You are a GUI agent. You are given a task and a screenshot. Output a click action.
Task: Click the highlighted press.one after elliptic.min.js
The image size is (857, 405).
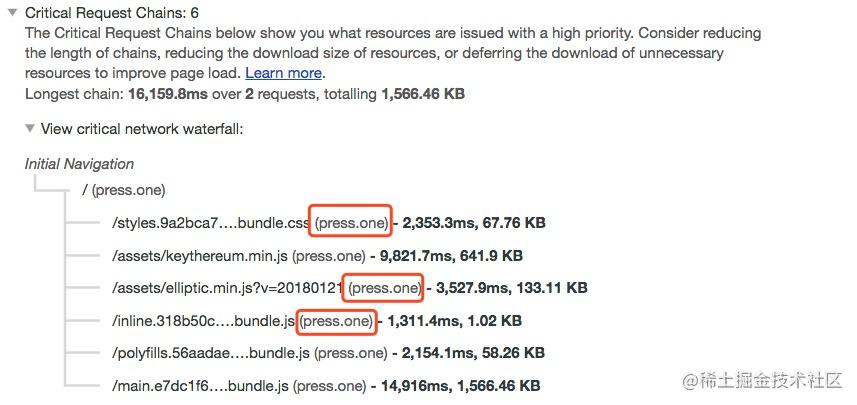[x=383, y=287]
